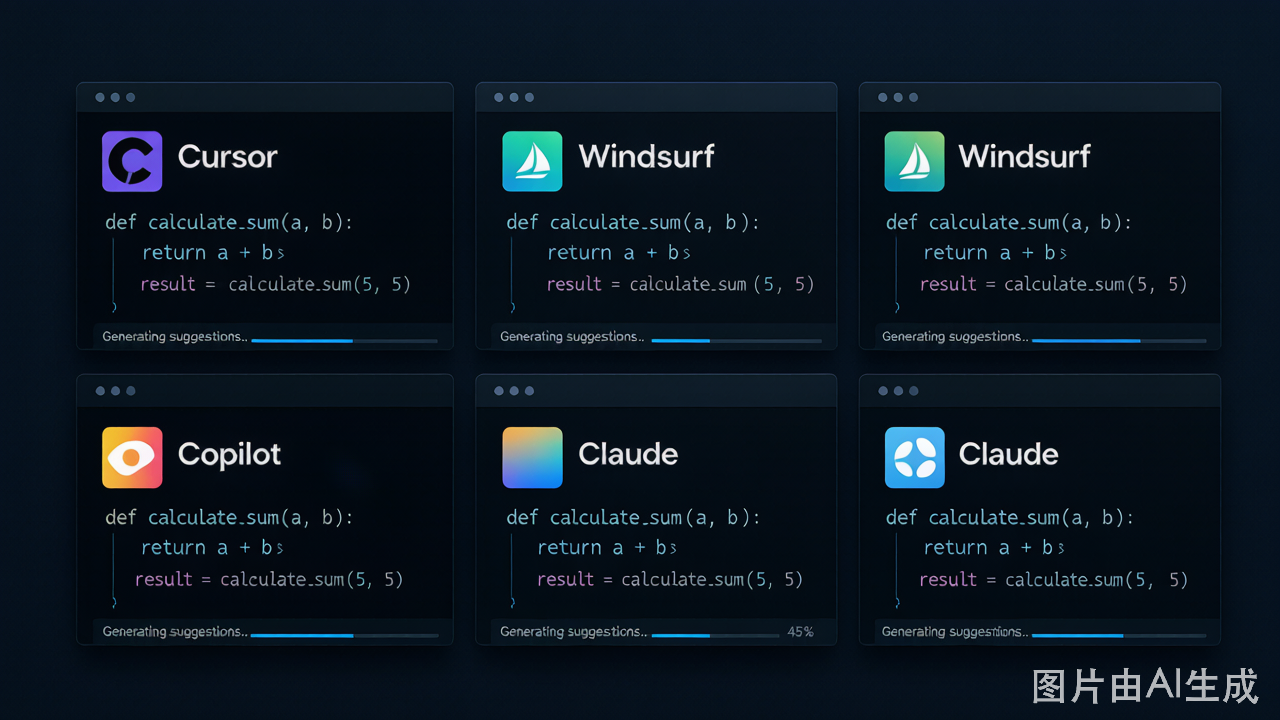This screenshot has width=1280, height=720.
Task: Click the sailboat icon in the center Windsurf window
Action: [532, 161]
